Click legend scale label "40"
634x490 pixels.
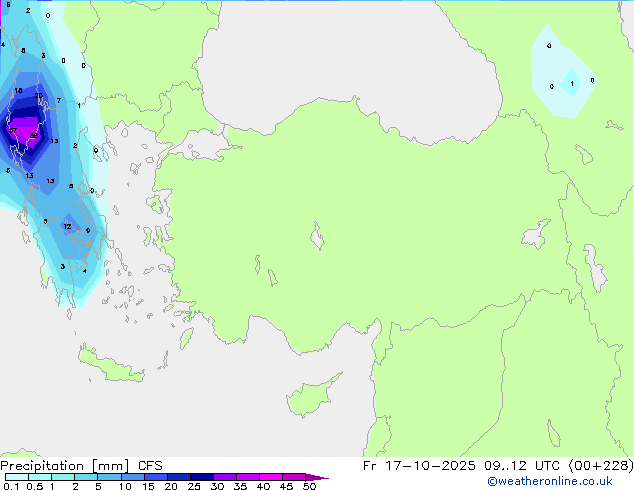click(263, 486)
